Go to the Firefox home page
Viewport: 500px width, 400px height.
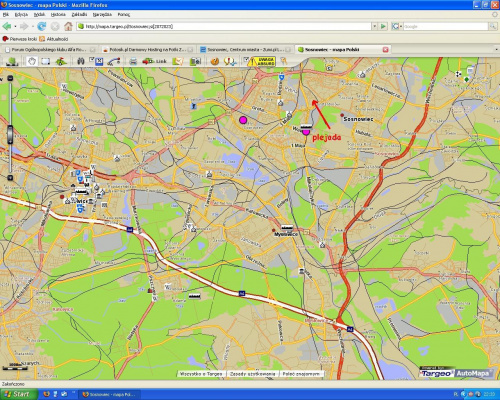click(68, 26)
